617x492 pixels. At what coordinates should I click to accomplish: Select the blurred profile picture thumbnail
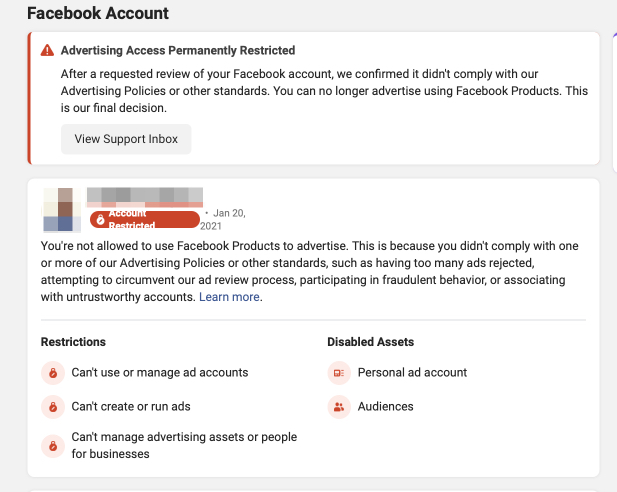[x=63, y=209]
